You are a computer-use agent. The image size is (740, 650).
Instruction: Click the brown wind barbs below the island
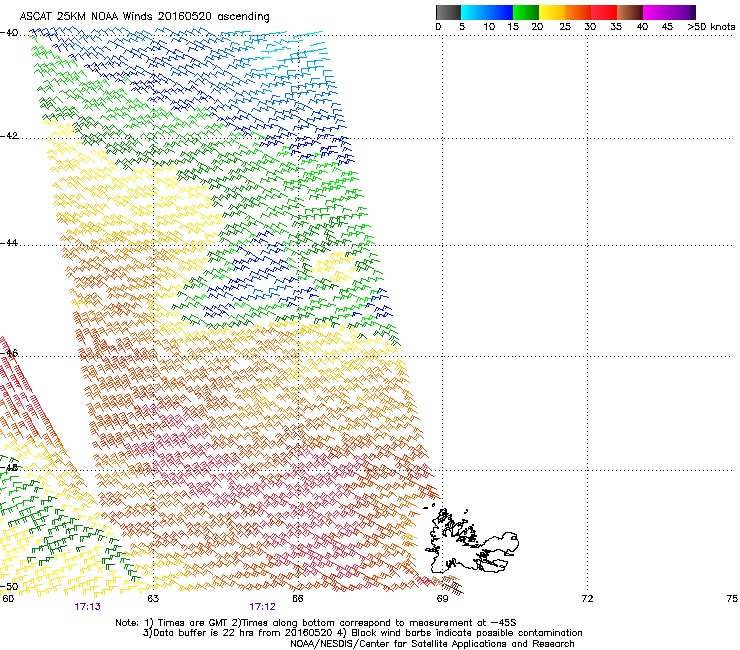[x=448, y=584]
